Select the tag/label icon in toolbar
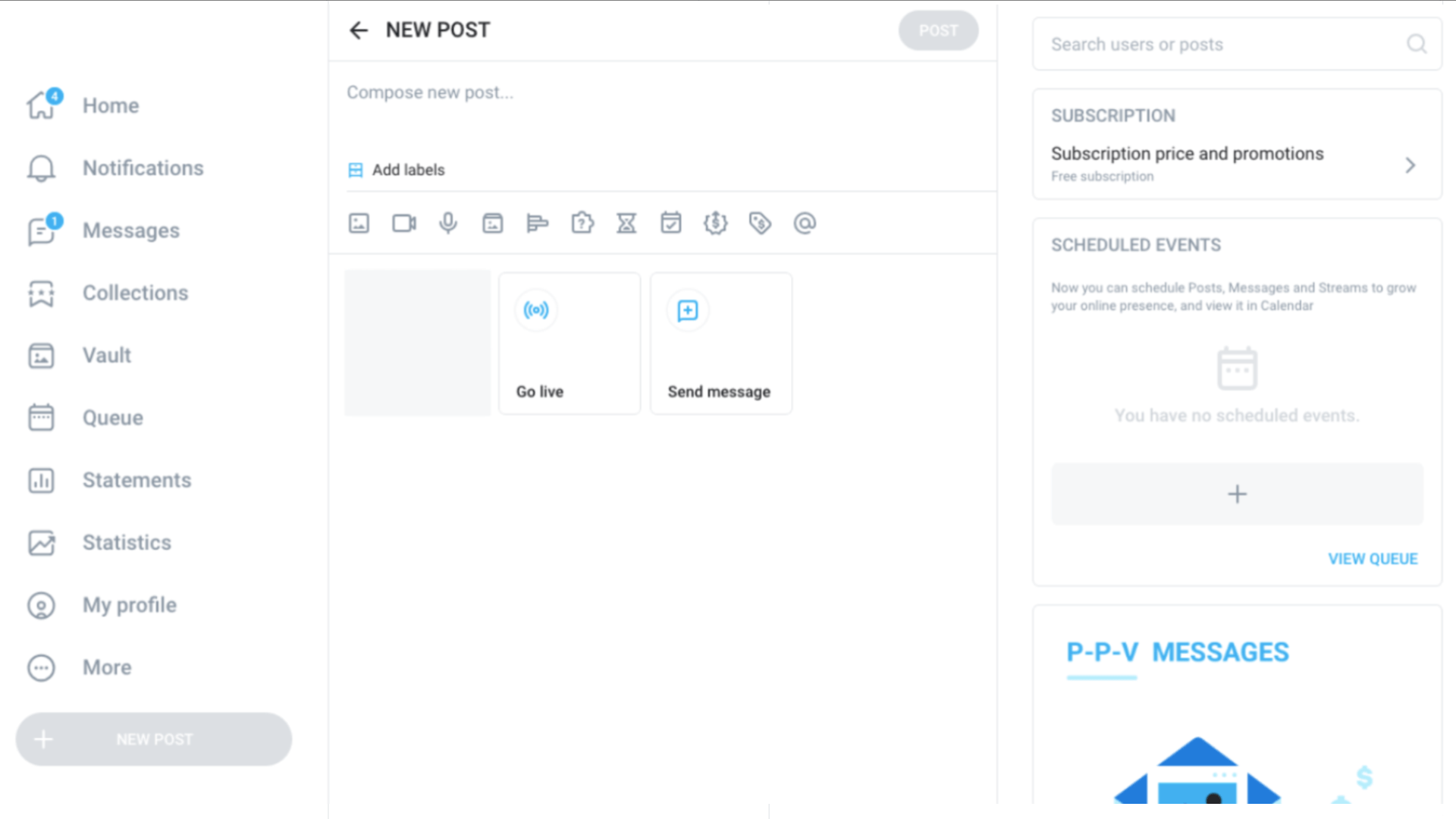 pos(760,222)
